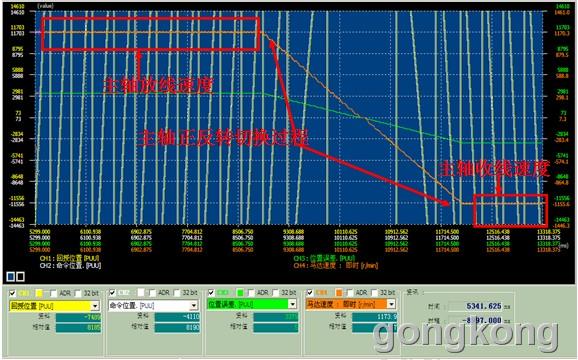Click the CH4 cursor value showing 1173.9
Image resolution: width=578 pixels, height=360 pixels.
[374, 317]
